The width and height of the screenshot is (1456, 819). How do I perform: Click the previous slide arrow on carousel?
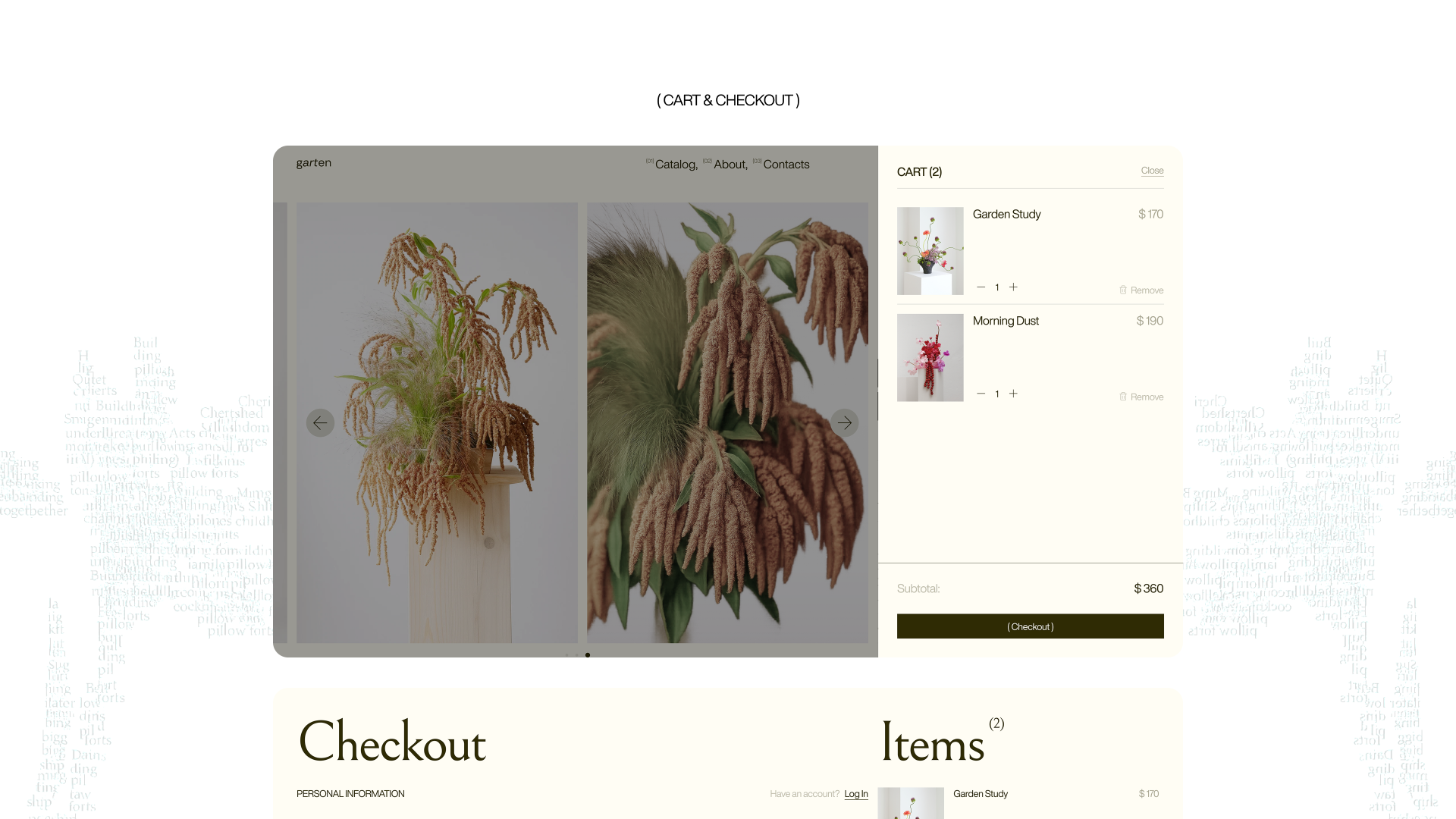320,422
